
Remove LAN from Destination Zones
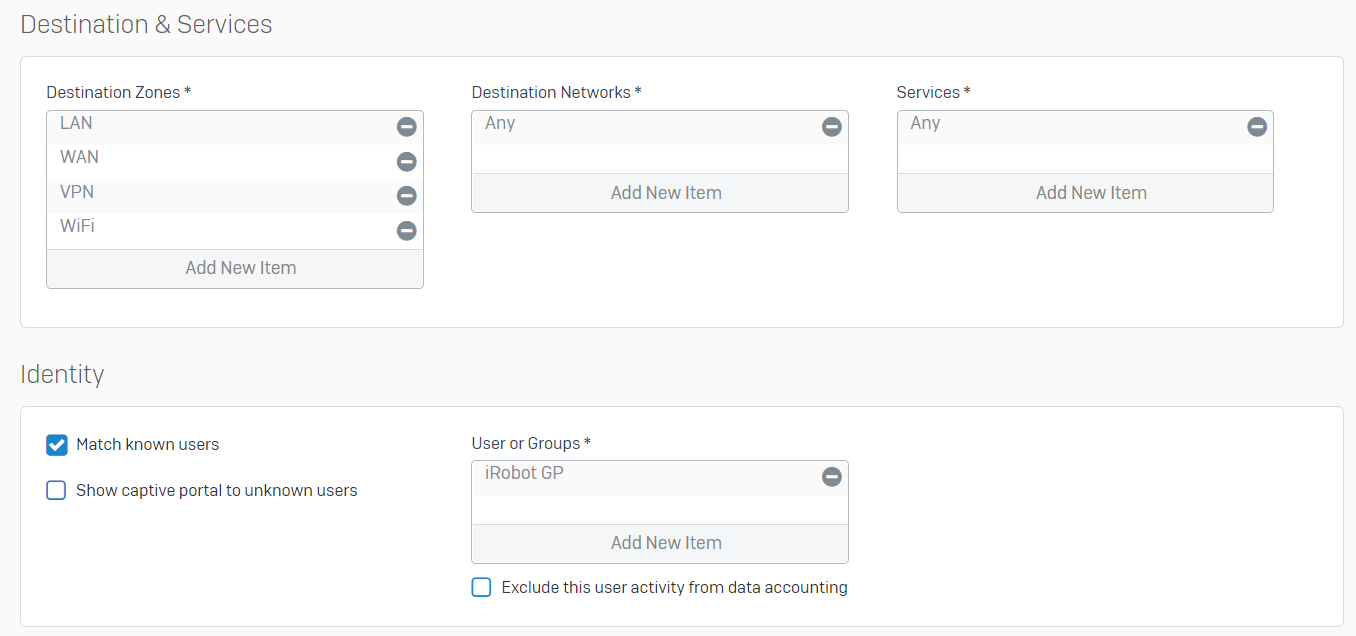tap(406, 127)
